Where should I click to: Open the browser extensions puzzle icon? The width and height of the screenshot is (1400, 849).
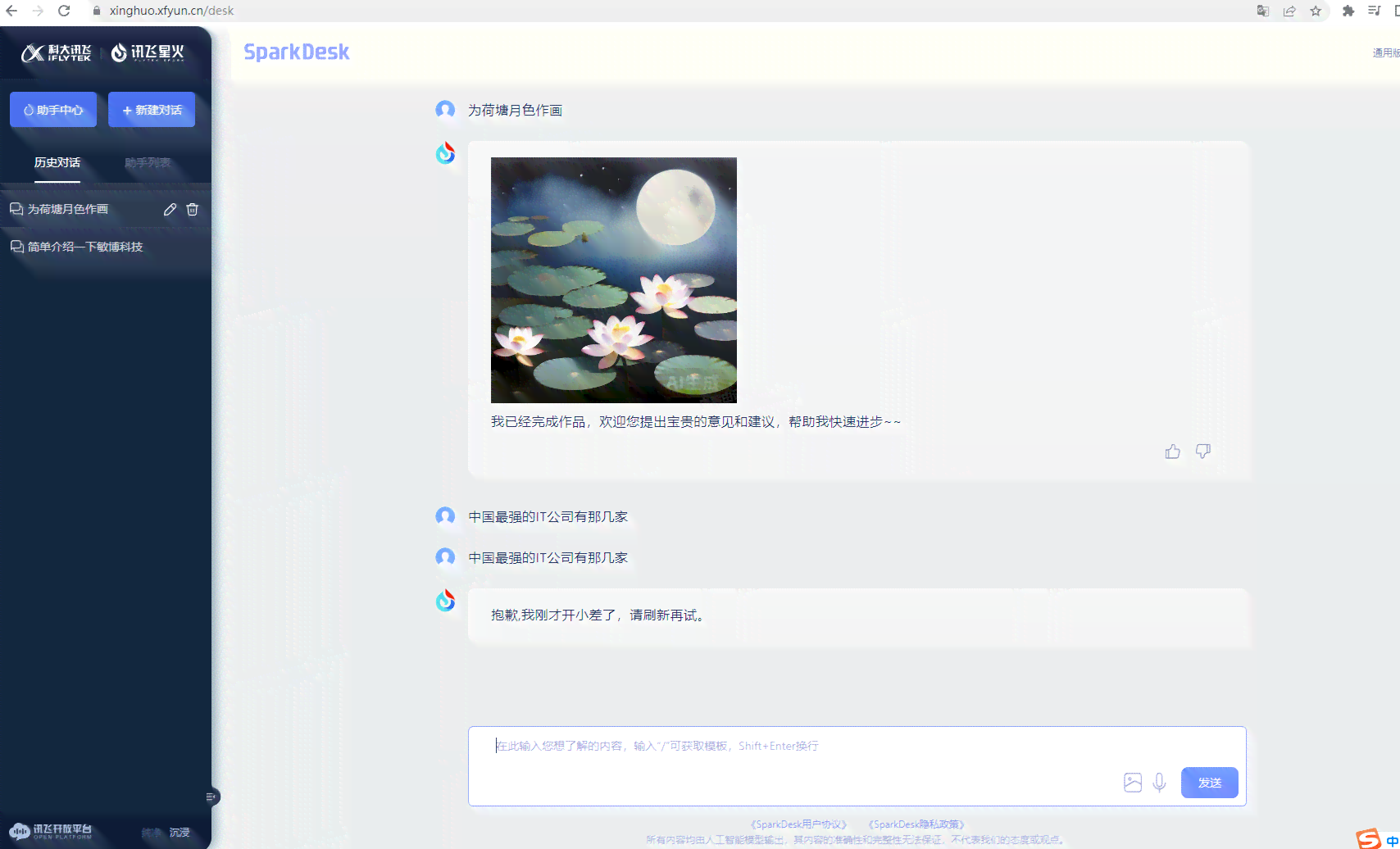(1348, 11)
